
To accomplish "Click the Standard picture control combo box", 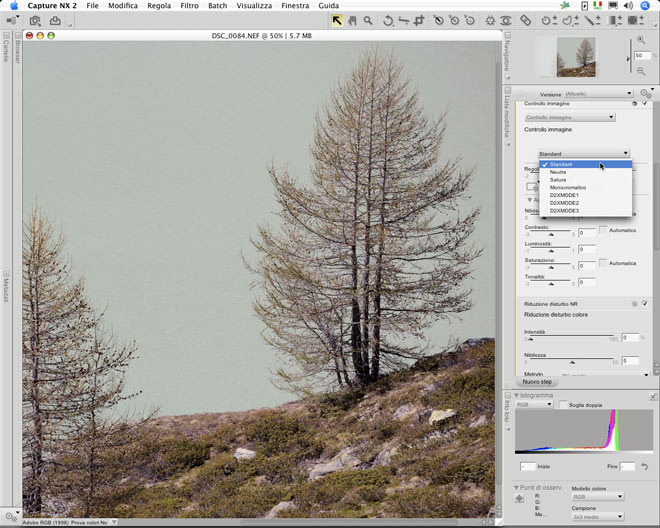I will pos(584,154).
